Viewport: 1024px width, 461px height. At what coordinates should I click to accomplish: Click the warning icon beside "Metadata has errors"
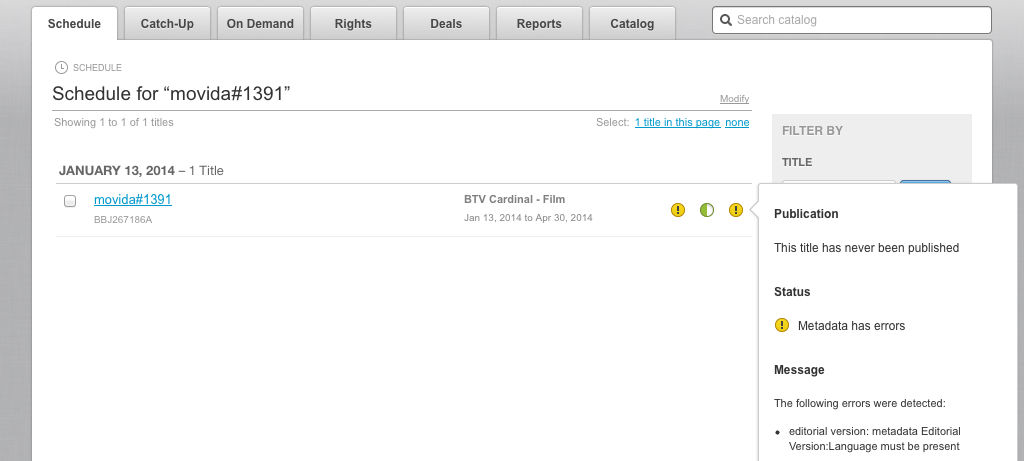782,325
